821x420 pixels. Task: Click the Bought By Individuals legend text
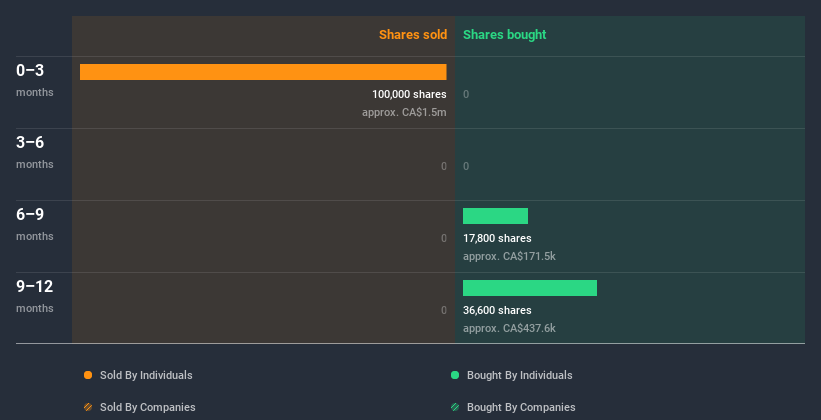(x=519, y=375)
